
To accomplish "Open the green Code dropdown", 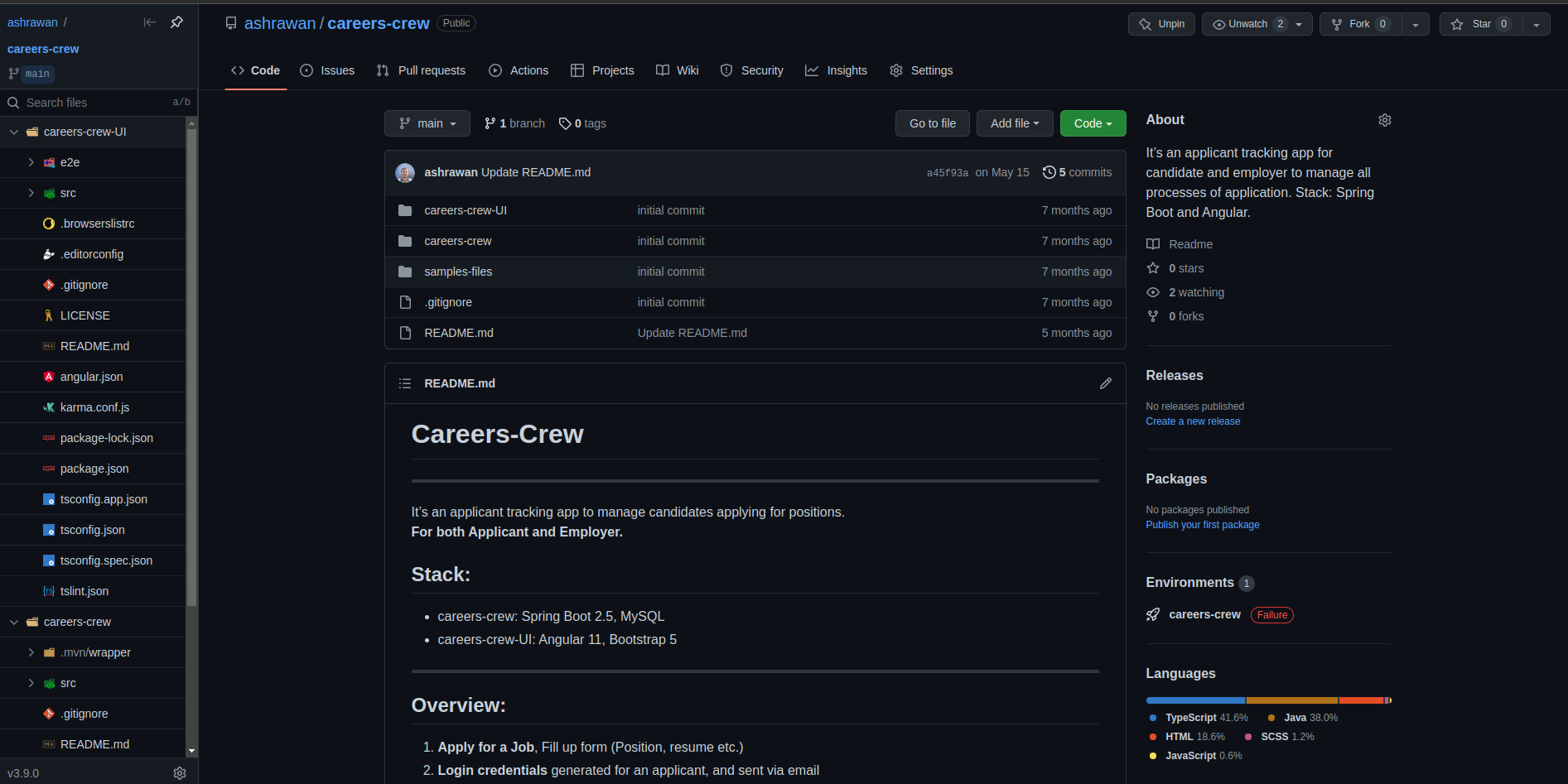I will [x=1093, y=123].
